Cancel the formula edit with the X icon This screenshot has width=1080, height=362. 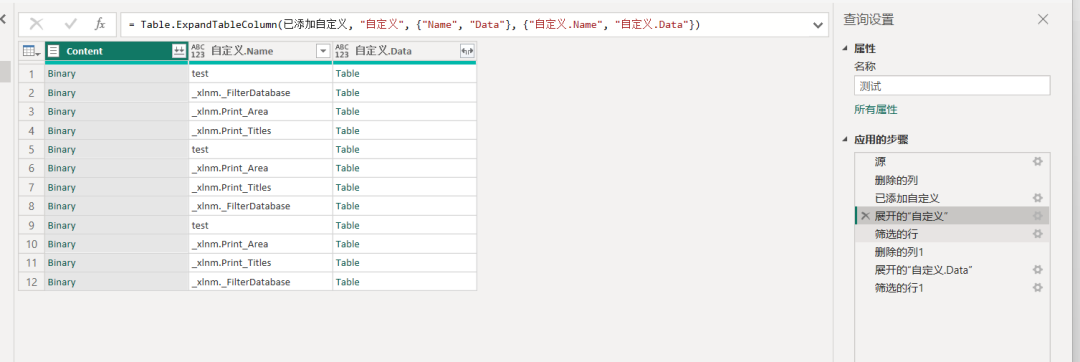point(37,24)
